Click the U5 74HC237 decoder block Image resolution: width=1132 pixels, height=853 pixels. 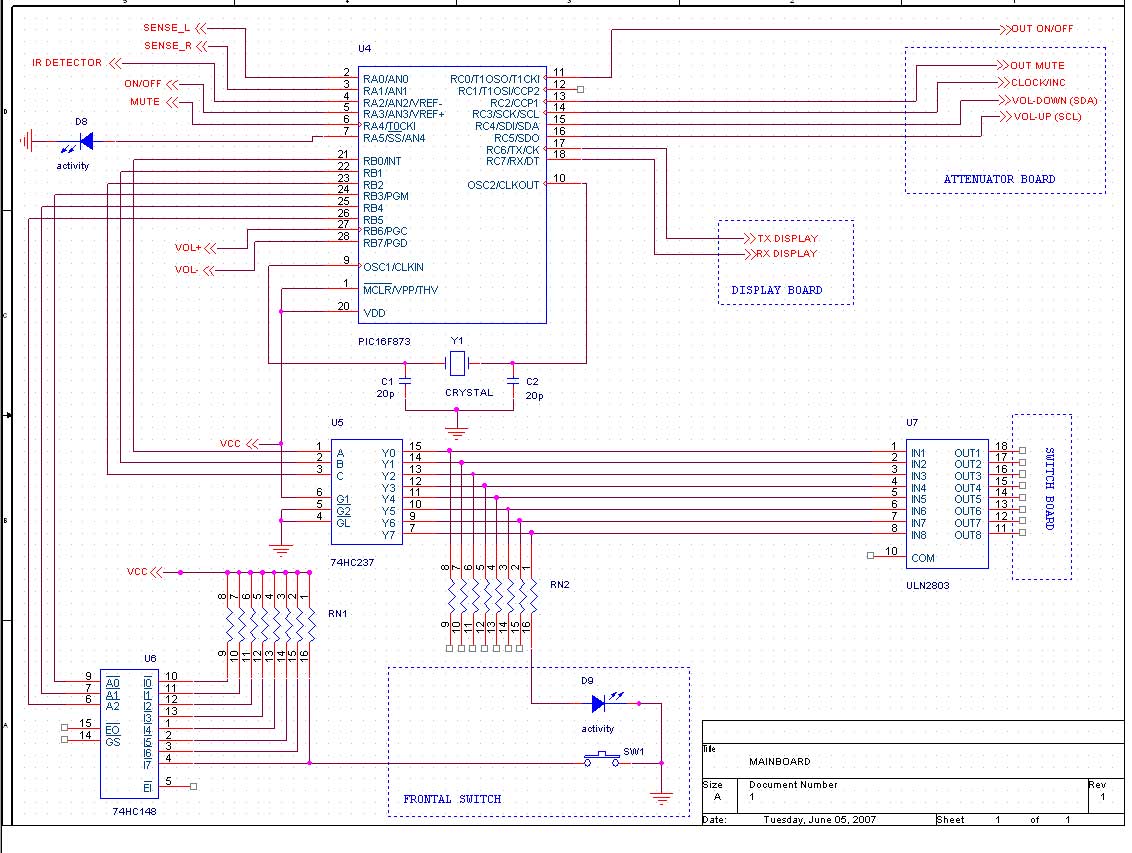pos(367,492)
